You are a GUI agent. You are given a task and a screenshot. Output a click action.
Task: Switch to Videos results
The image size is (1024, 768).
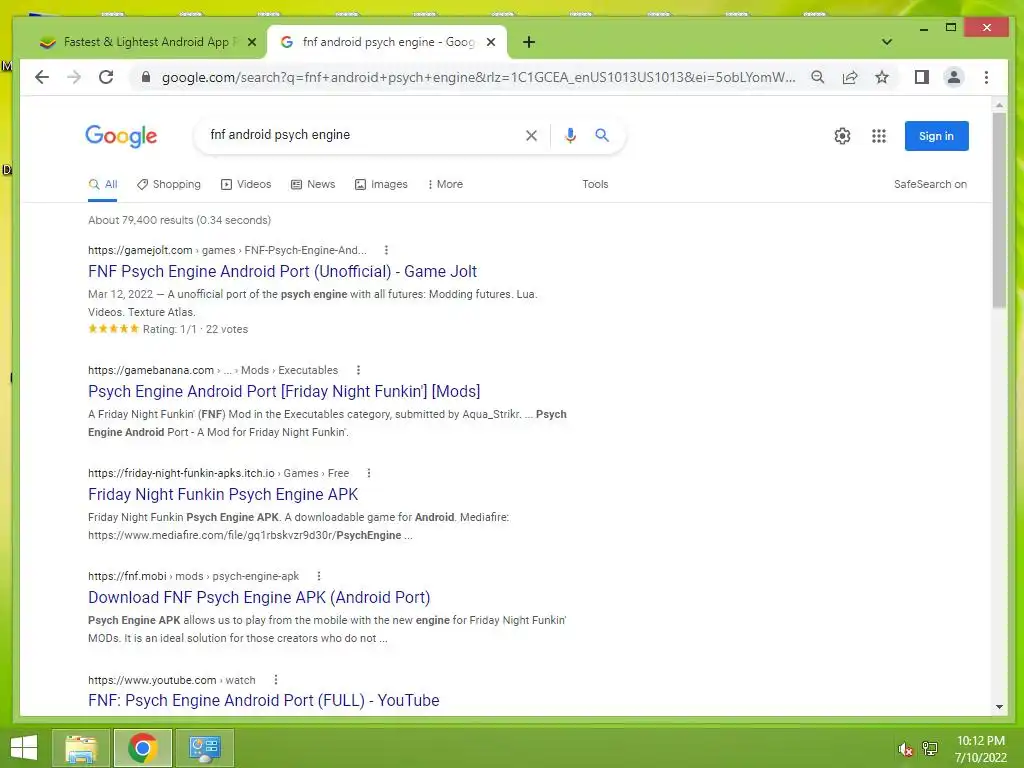[246, 184]
